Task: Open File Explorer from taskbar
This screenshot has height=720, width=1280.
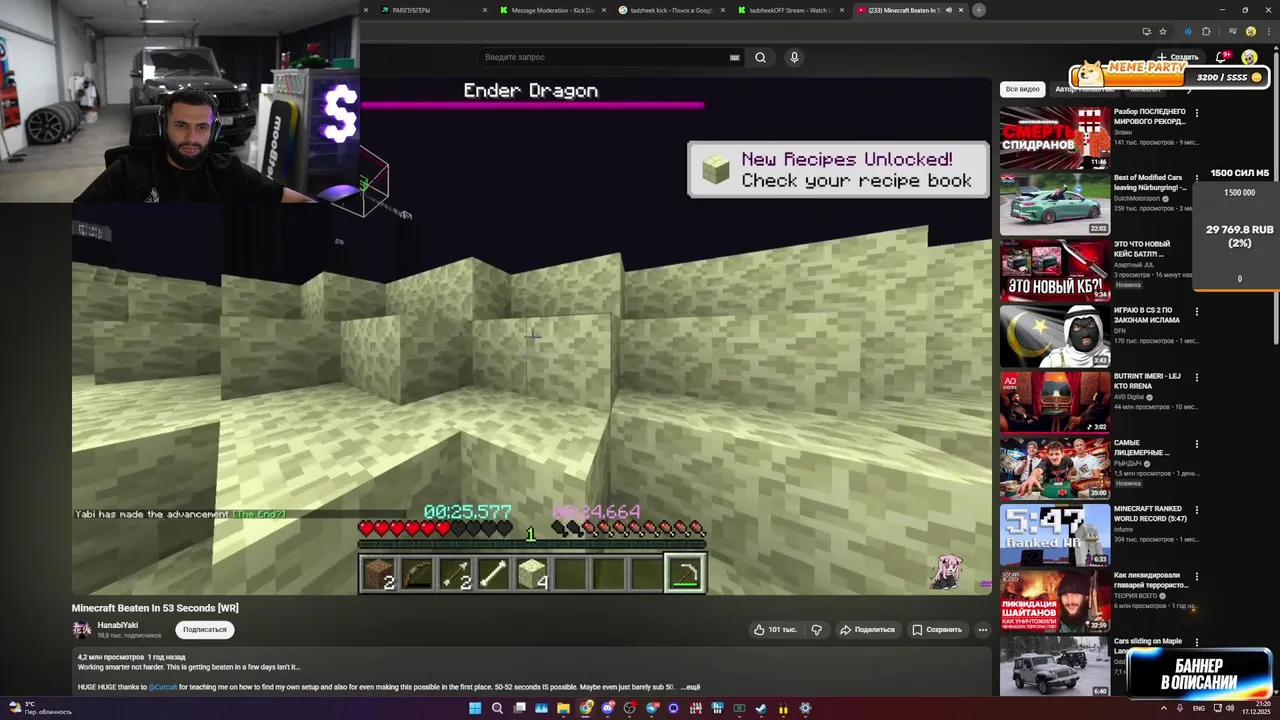Action: (563, 709)
